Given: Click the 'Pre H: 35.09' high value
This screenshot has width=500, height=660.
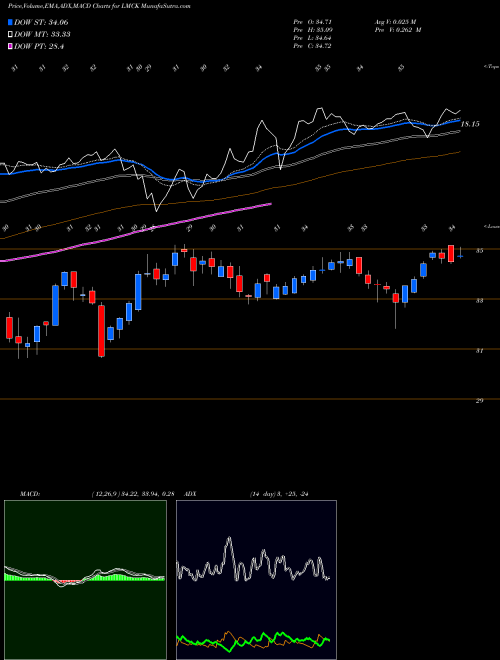Looking at the screenshot, I should point(312,30).
